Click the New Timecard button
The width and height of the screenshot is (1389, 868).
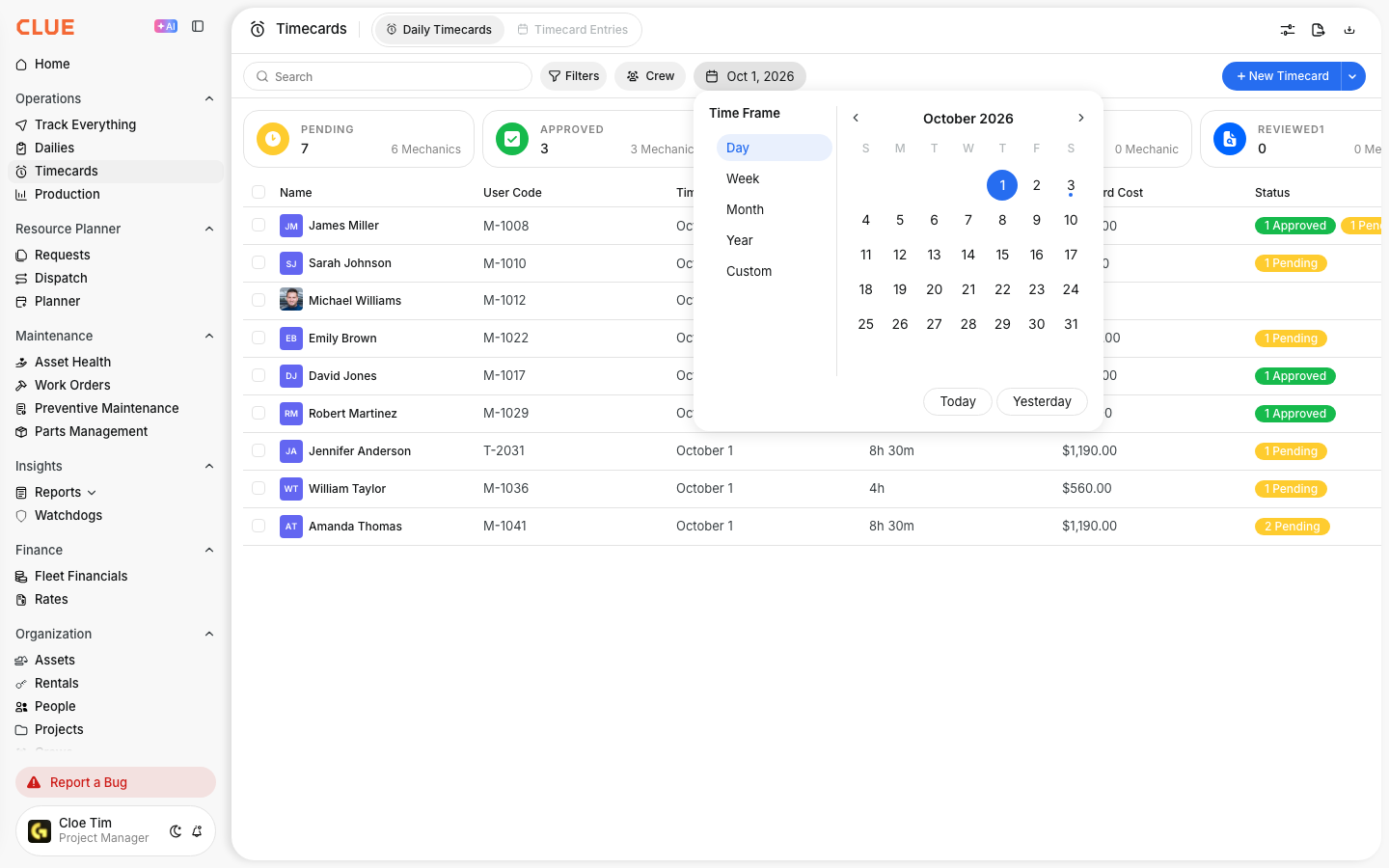tap(1282, 76)
